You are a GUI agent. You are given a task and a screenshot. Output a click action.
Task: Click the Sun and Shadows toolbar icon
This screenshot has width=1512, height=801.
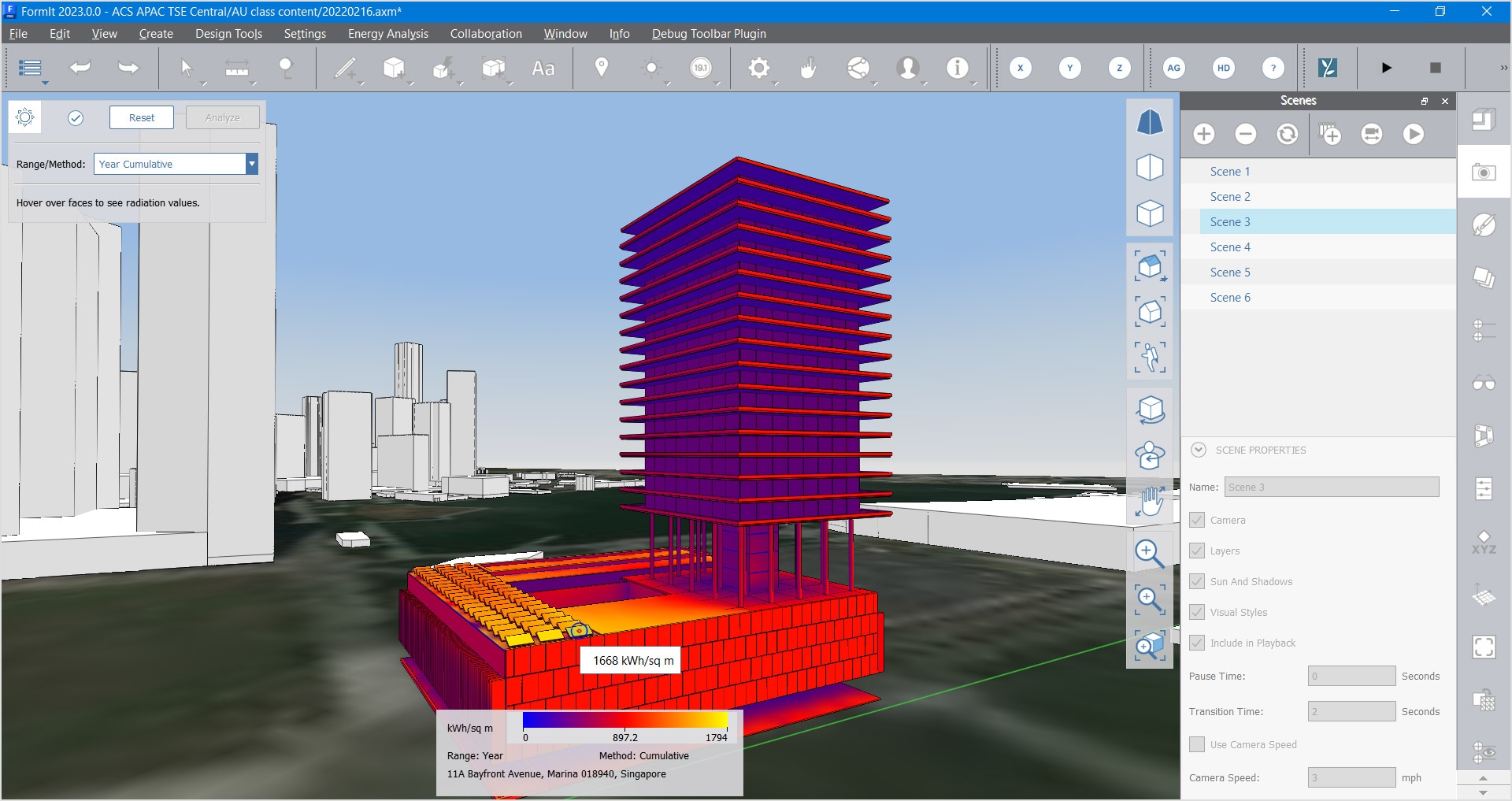click(651, 68)
